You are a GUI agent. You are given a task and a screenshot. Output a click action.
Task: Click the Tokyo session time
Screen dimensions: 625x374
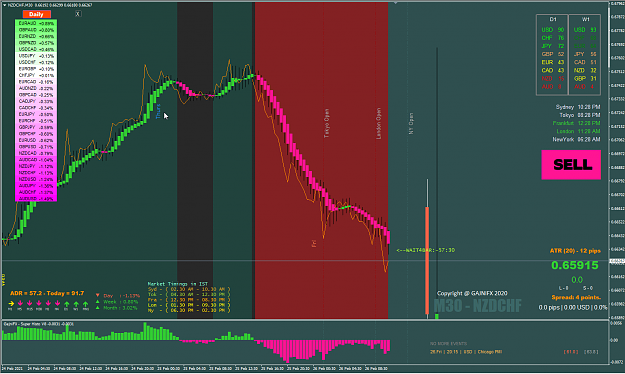[580, 115]
